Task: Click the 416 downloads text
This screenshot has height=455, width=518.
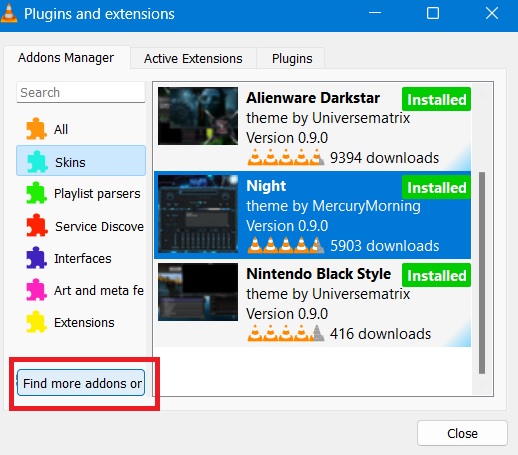Action: click(x=380, y=334)
